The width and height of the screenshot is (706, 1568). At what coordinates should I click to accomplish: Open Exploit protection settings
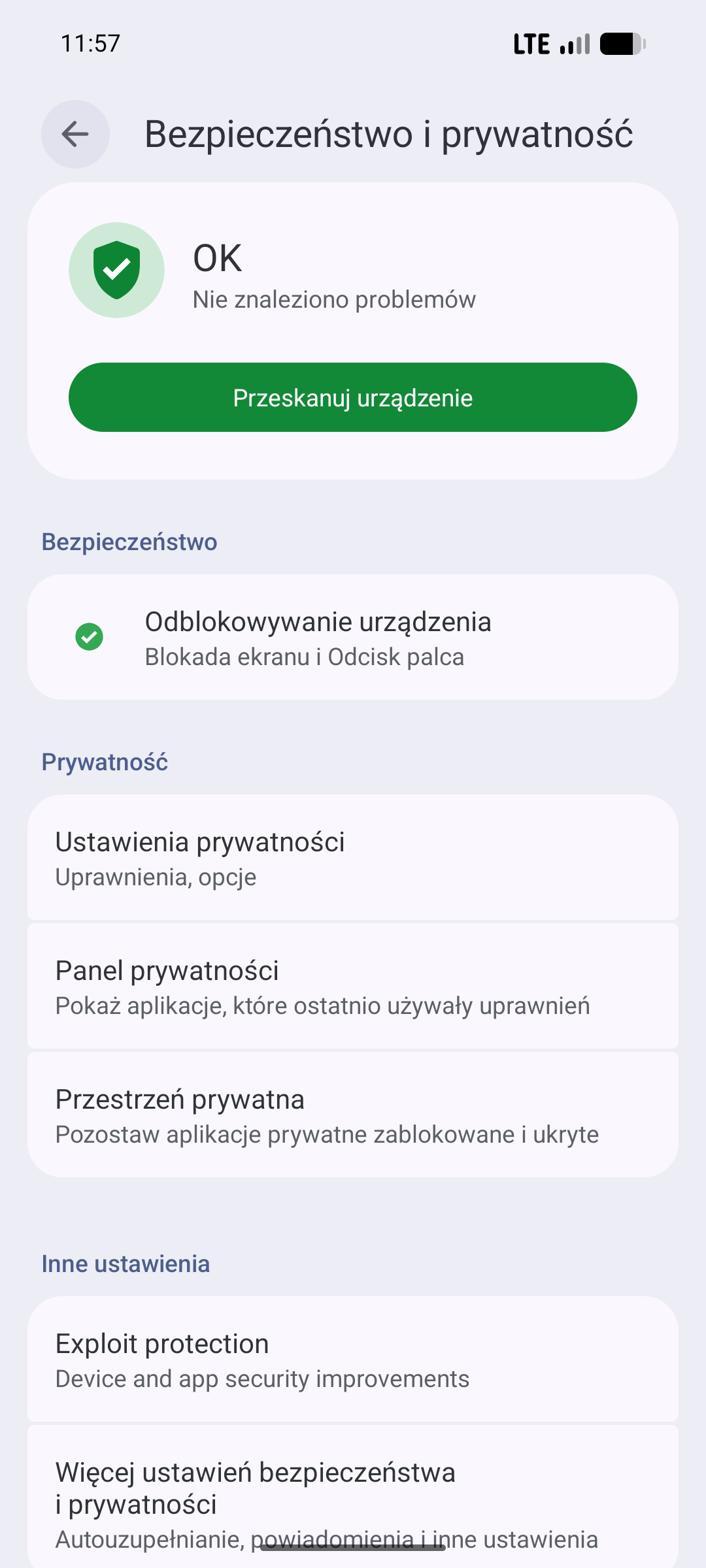[x=353, y=1360]
